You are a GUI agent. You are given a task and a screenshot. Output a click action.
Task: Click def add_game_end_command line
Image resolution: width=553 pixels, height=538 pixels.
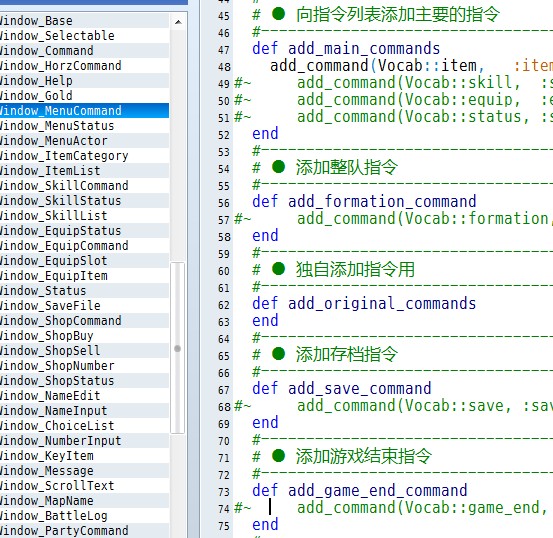click(360, 490)
